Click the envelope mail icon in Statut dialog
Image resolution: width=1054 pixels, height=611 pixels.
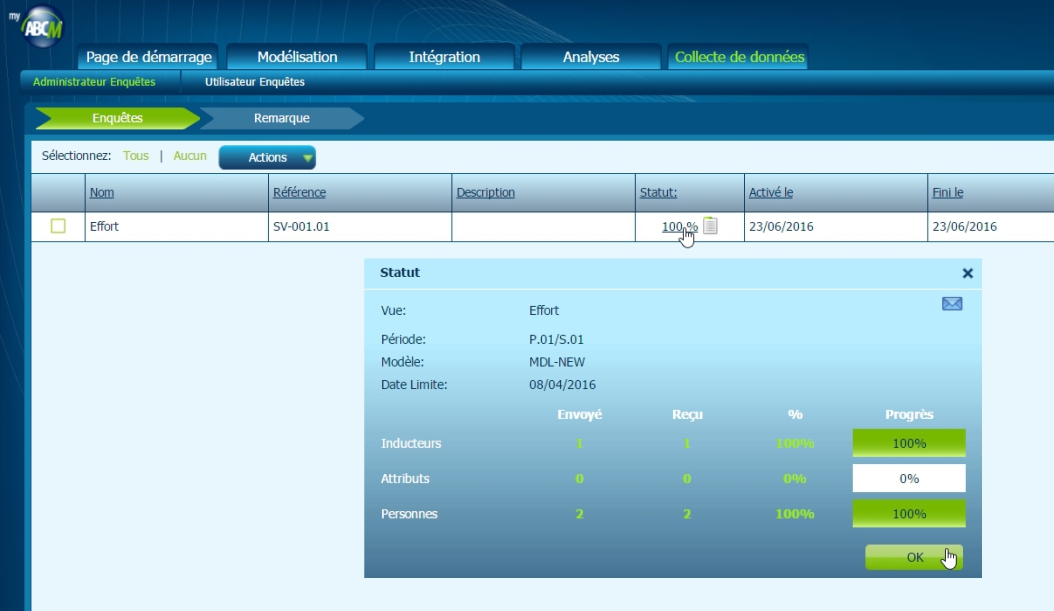click(x=952, y=304)
